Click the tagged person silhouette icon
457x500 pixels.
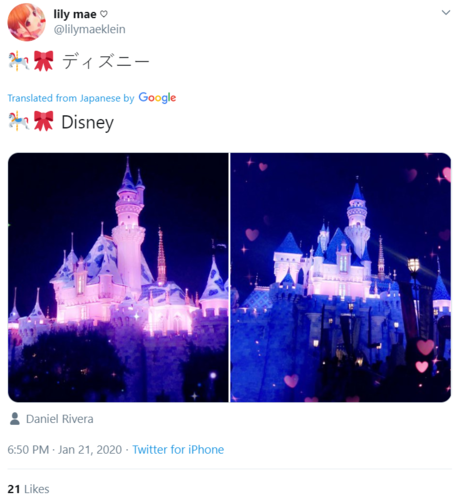click(x=15, y=419)
